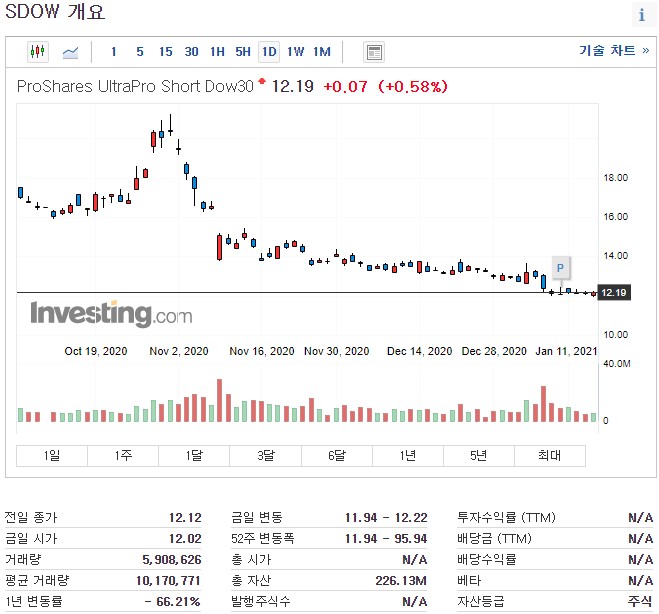Viewport: 659px width, 614px height.
Task: Select the 5H interval
Action: 243,52
